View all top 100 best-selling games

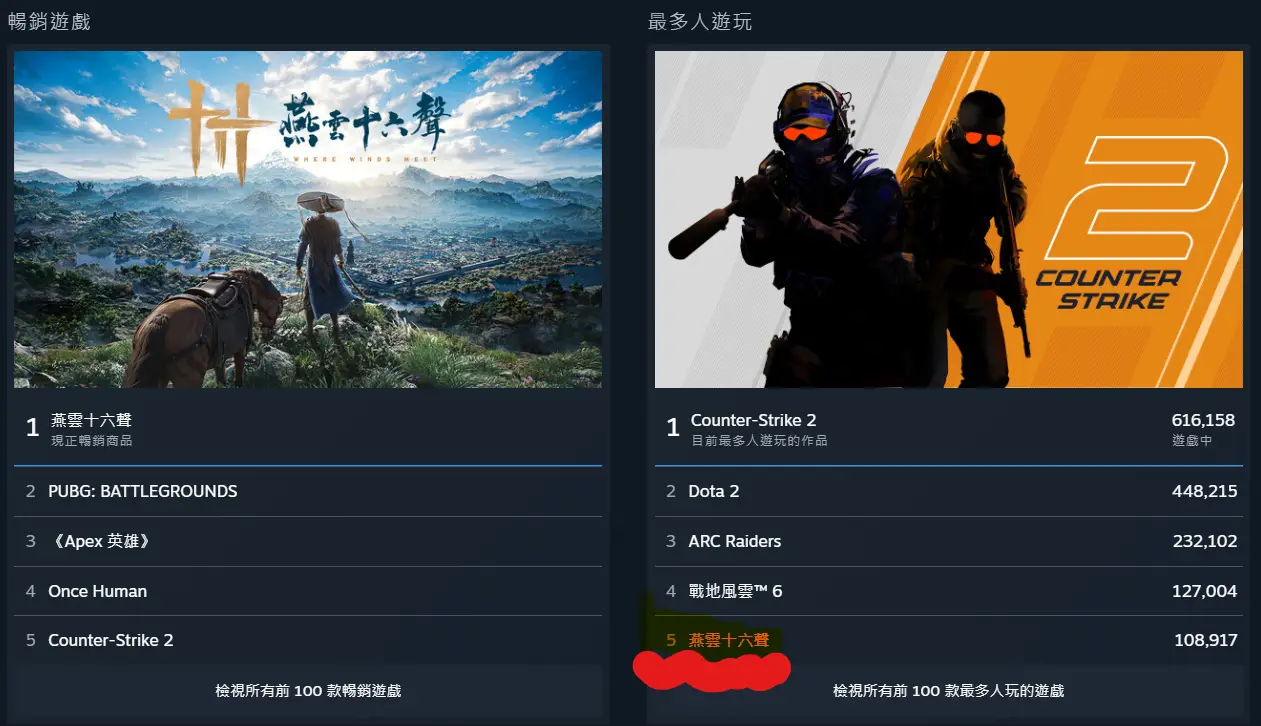click(308, 691)
